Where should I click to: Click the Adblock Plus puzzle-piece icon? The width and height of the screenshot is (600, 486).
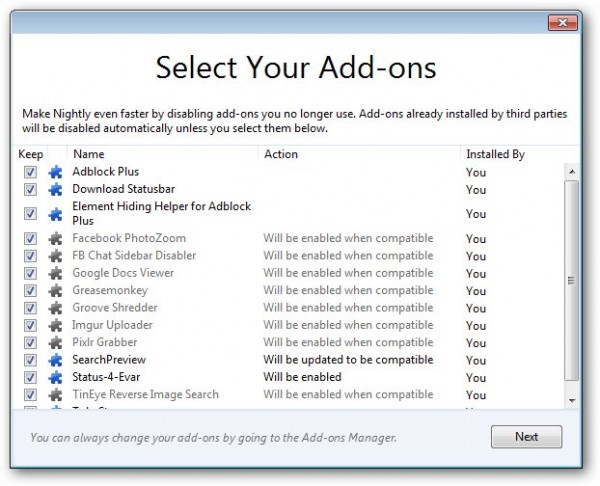(x=55, y=172)
